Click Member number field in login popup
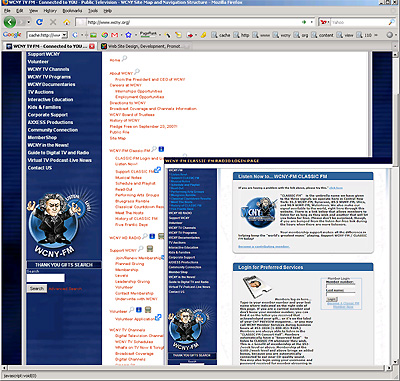 (340, 285)
